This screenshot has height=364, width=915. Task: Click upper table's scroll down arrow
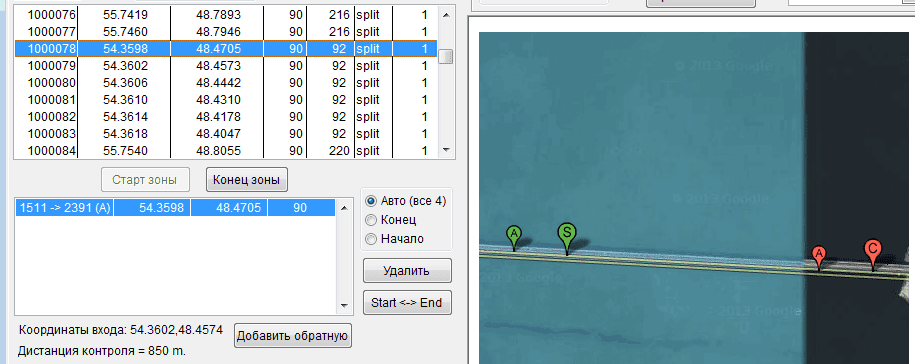[446, 150]
